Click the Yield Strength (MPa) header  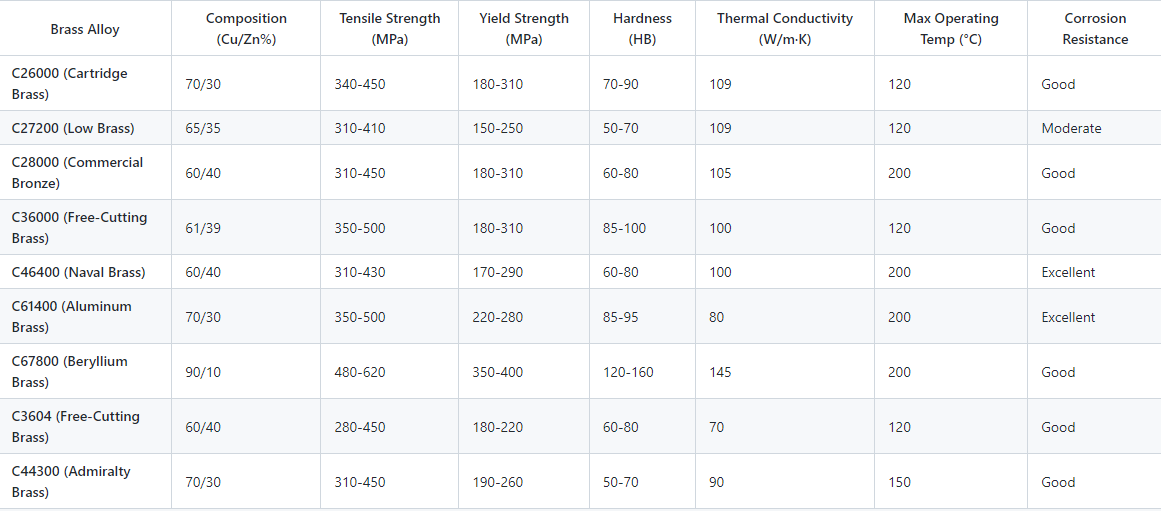(x=524, y=29)
